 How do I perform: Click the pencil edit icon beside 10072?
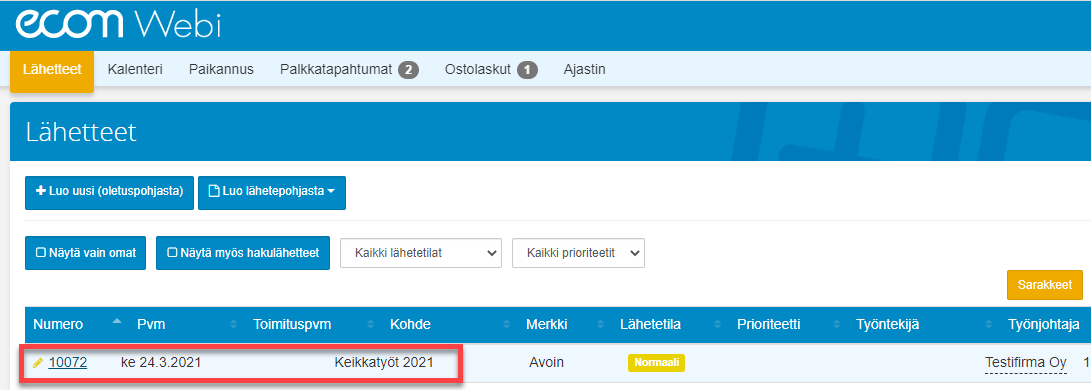pos(38,363)
